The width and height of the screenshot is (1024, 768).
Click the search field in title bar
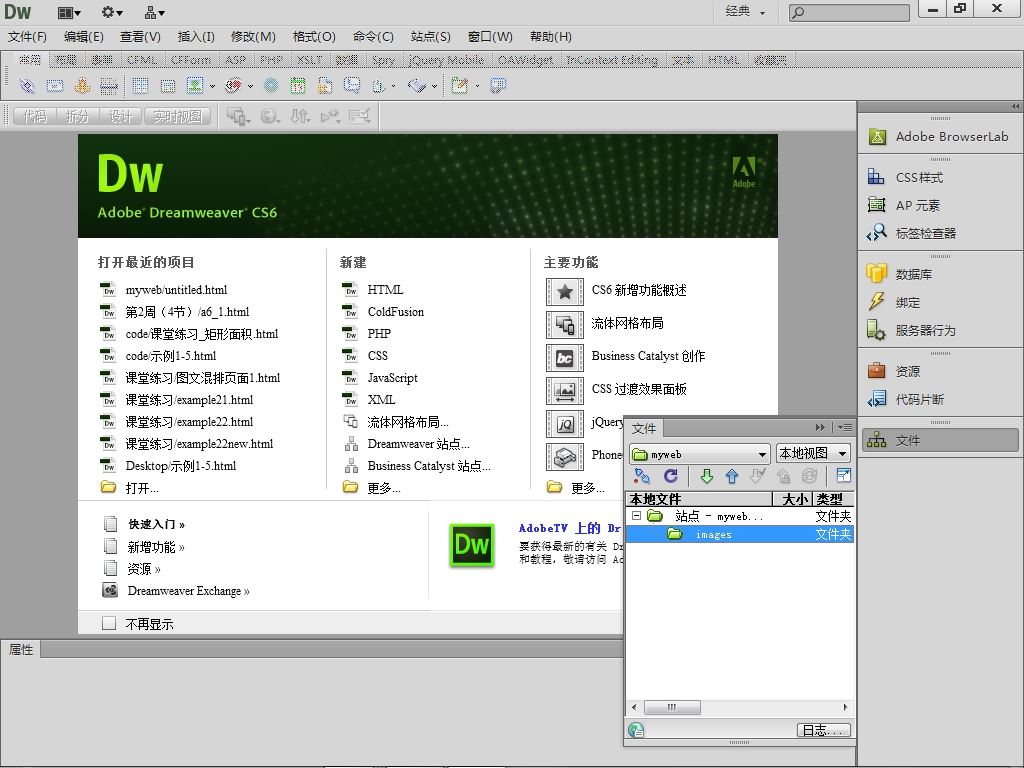click(x=849, y=12)
